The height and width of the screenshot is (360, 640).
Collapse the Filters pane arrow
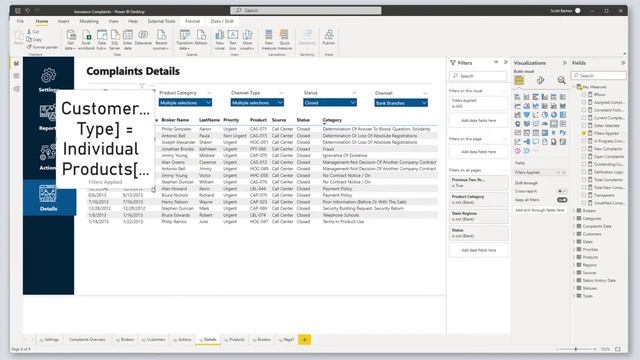click(506, 62)
